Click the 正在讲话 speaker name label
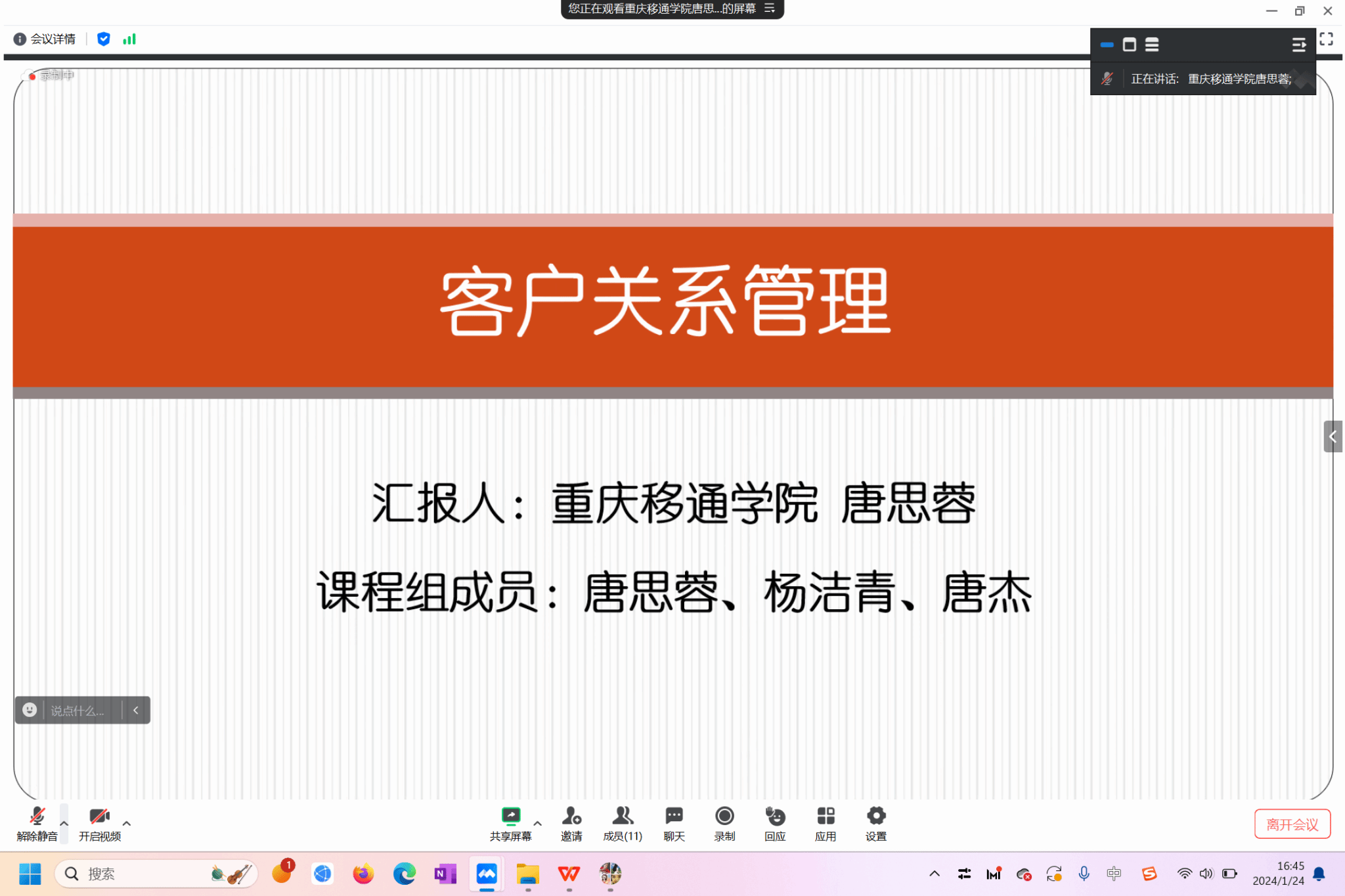 click(1211, 79)
